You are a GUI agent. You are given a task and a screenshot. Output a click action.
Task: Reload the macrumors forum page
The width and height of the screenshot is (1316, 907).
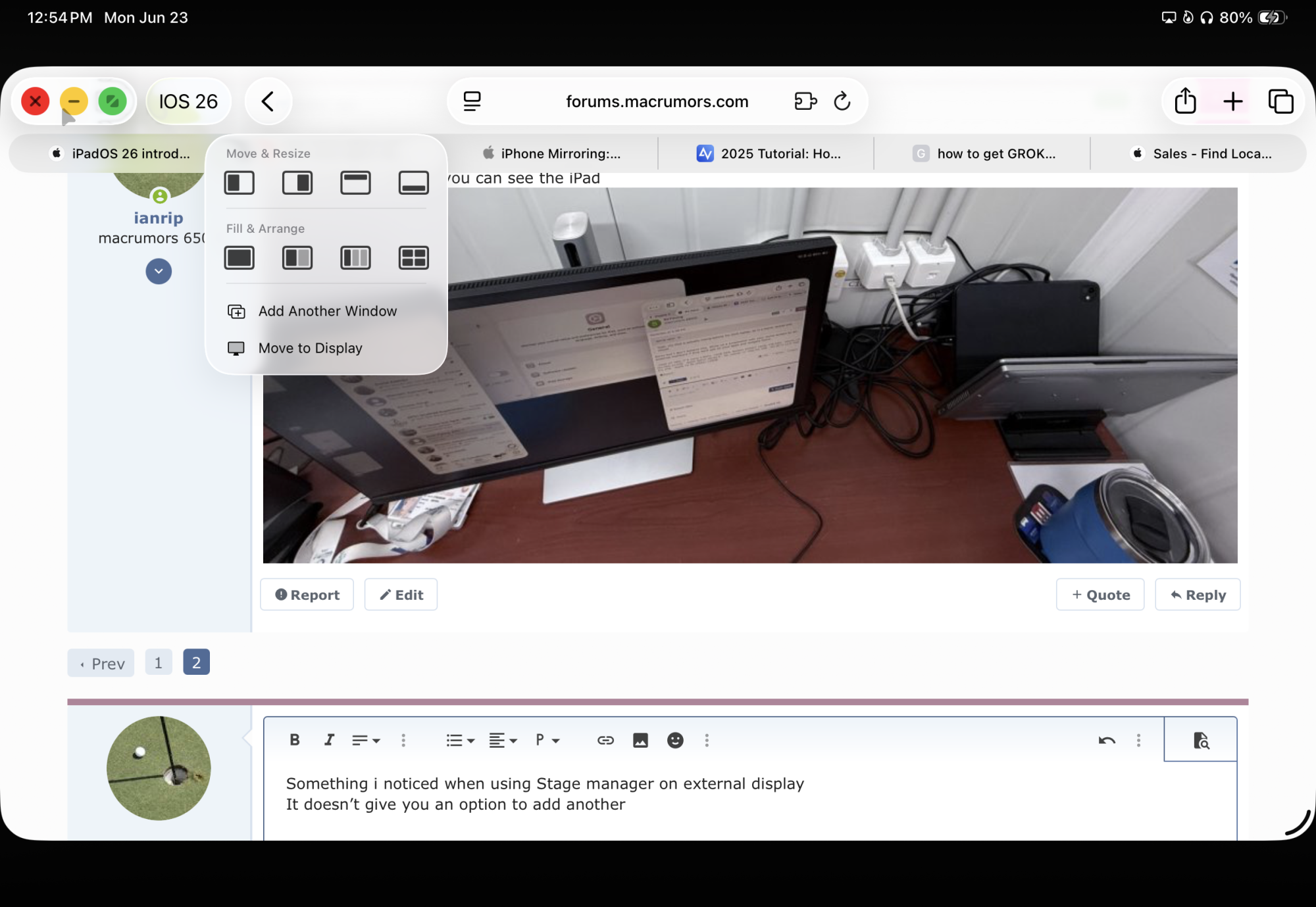tap(842, 101)
